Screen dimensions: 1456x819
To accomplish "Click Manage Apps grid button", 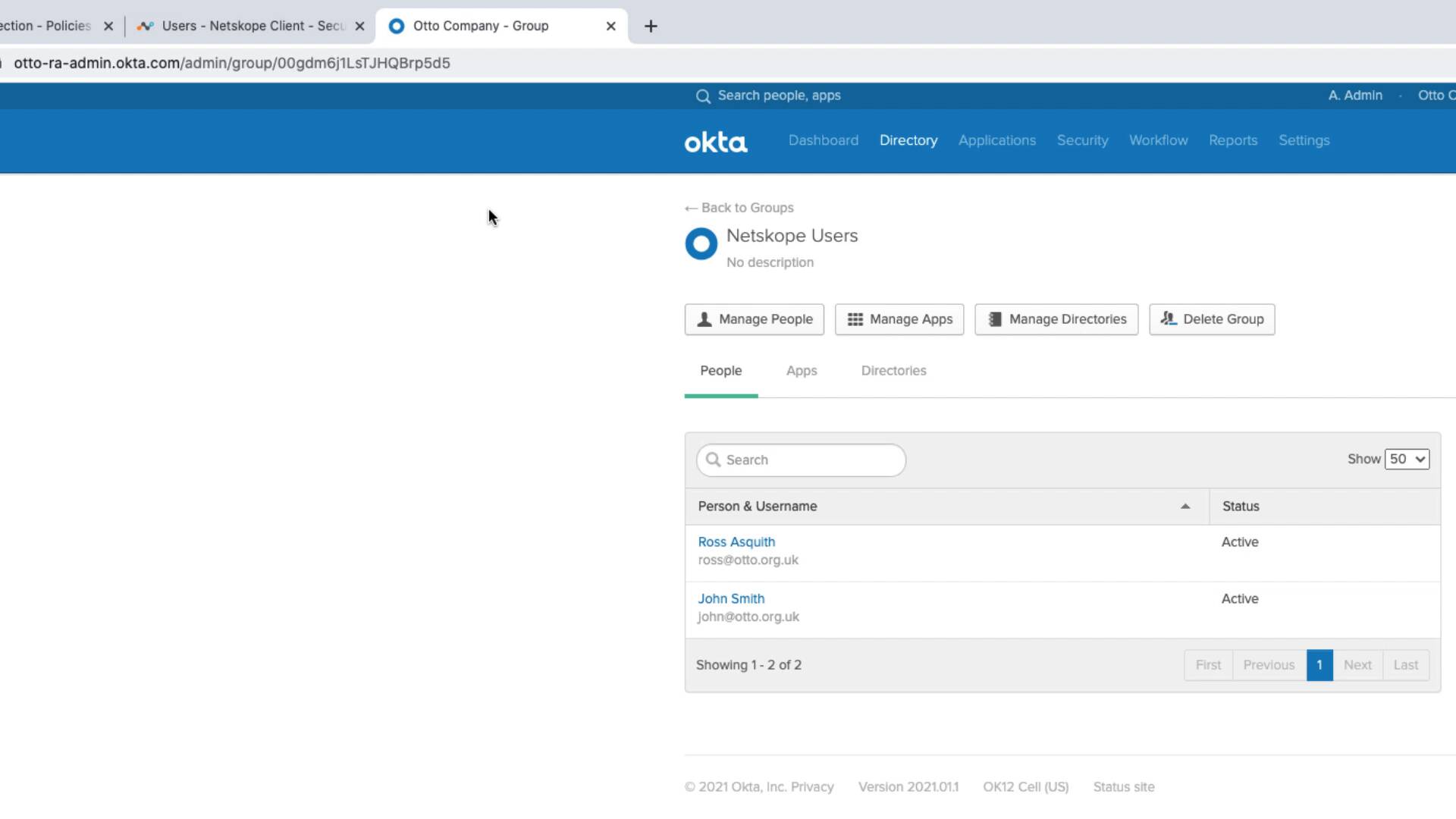I will click(x=899, y=319).
